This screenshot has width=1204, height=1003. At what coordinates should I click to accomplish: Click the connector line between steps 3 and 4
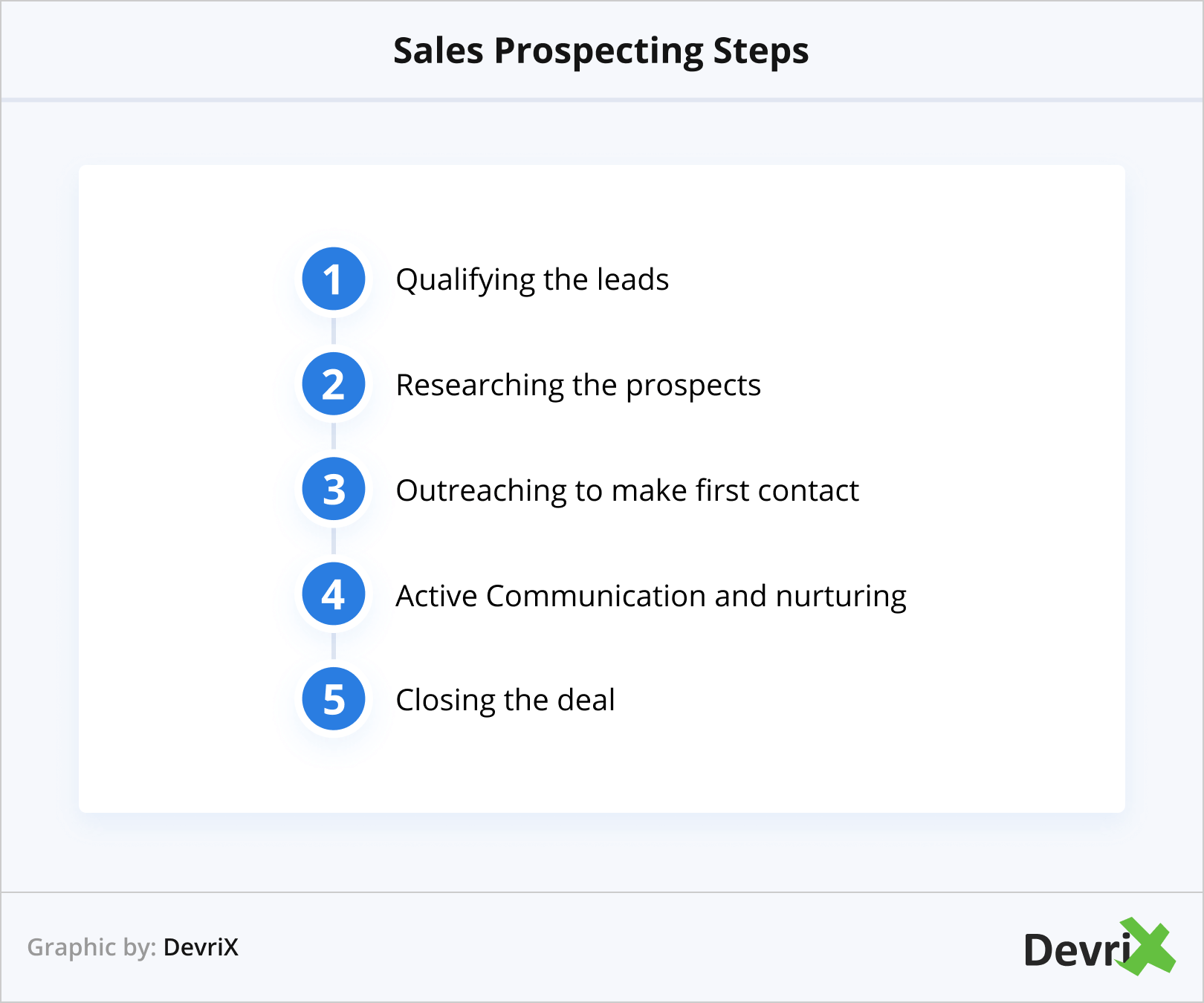[333, 542]
